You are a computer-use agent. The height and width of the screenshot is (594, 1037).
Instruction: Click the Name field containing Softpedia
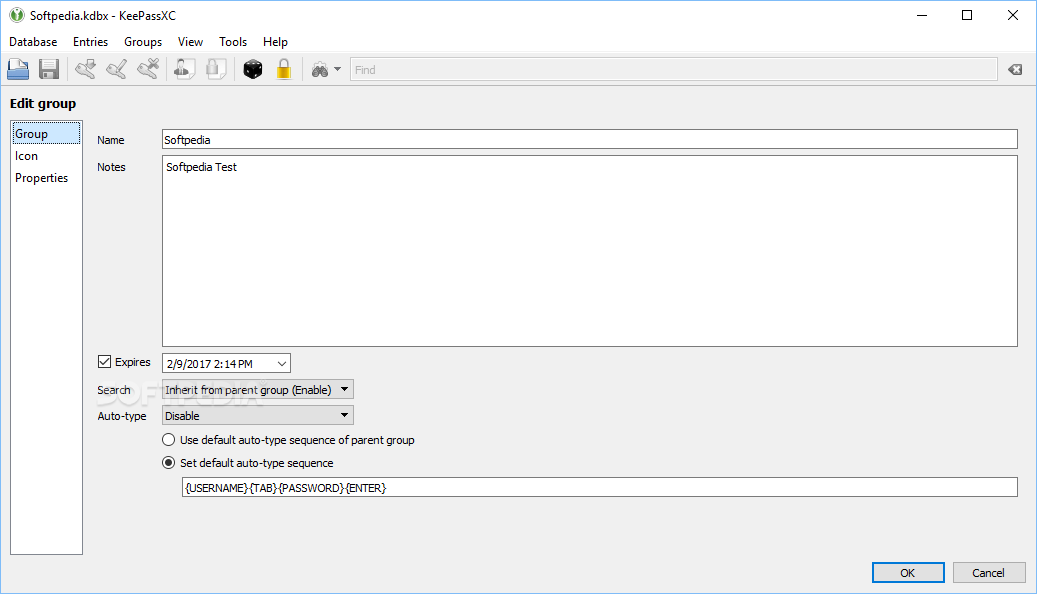click(590, 140)
